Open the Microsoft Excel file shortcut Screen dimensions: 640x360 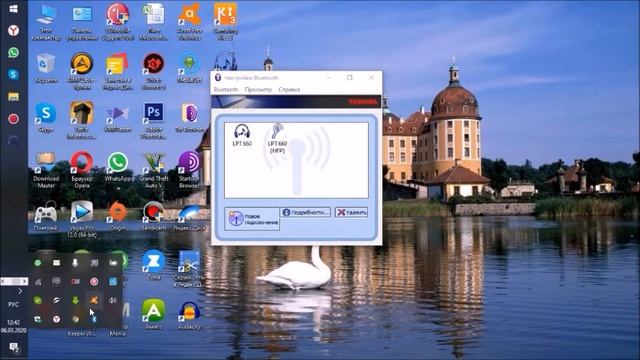(154, 22)
